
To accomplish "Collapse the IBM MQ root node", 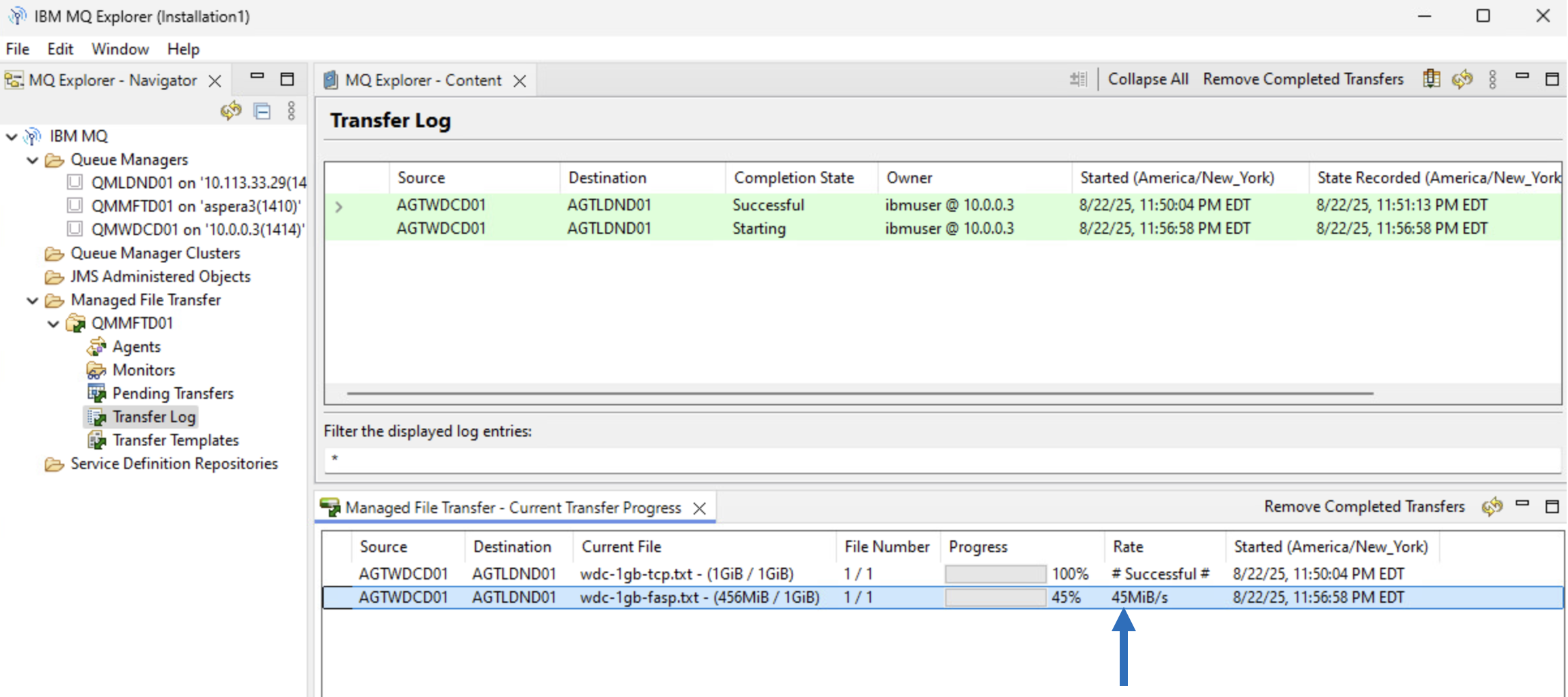I will click(12, 136).
